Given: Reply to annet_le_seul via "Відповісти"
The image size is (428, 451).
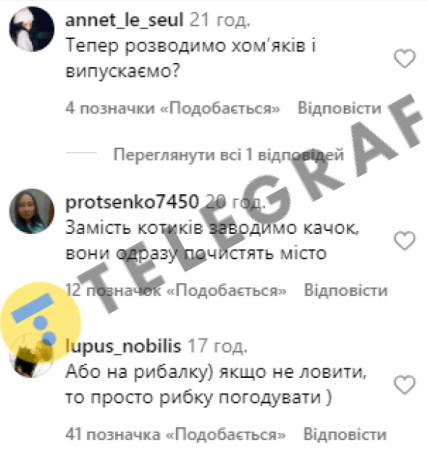Looking at the screenshot, I should pos(339,108).
